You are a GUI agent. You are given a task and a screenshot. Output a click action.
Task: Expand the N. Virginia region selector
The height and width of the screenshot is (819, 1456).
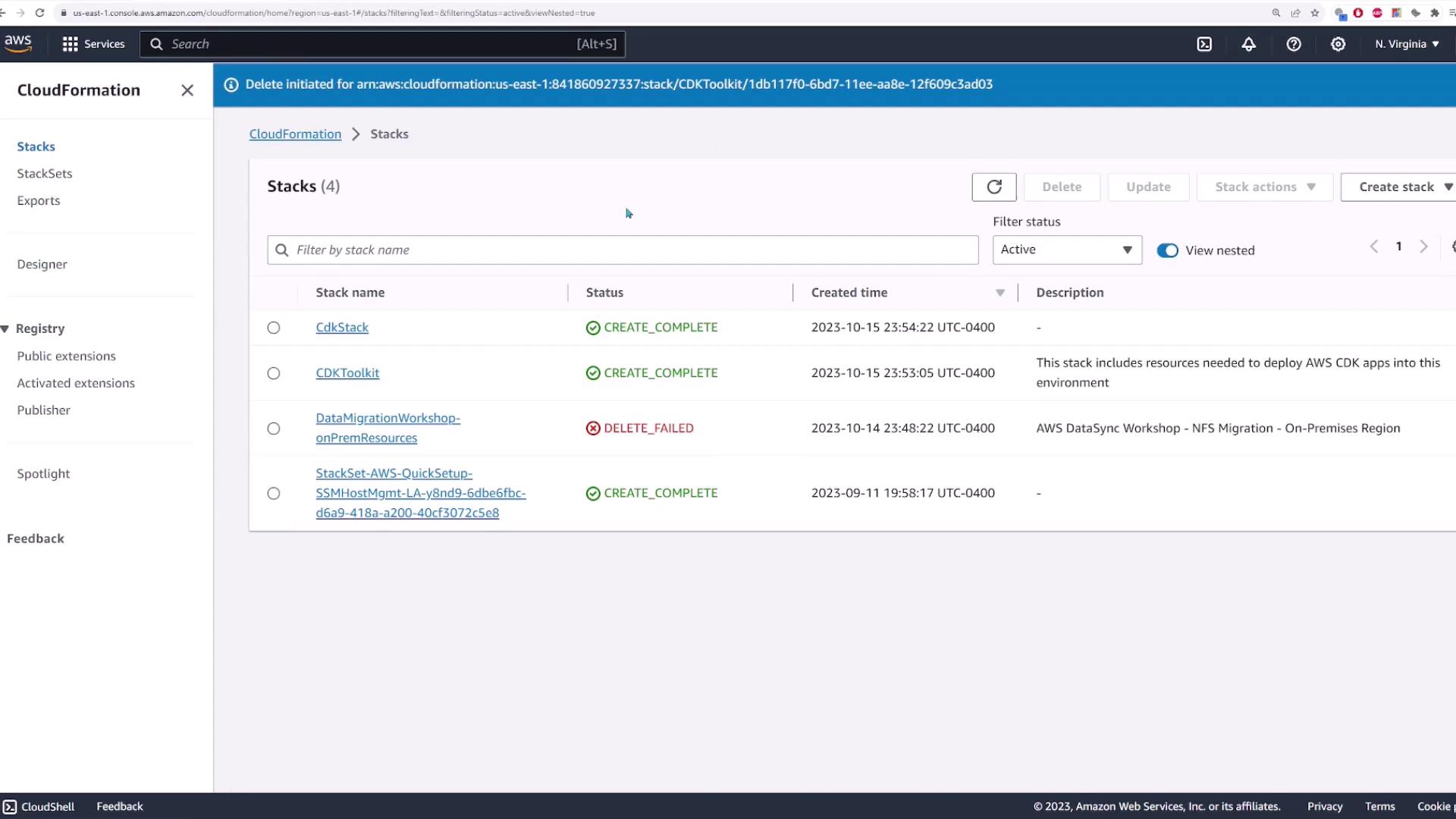(1407, 44)
